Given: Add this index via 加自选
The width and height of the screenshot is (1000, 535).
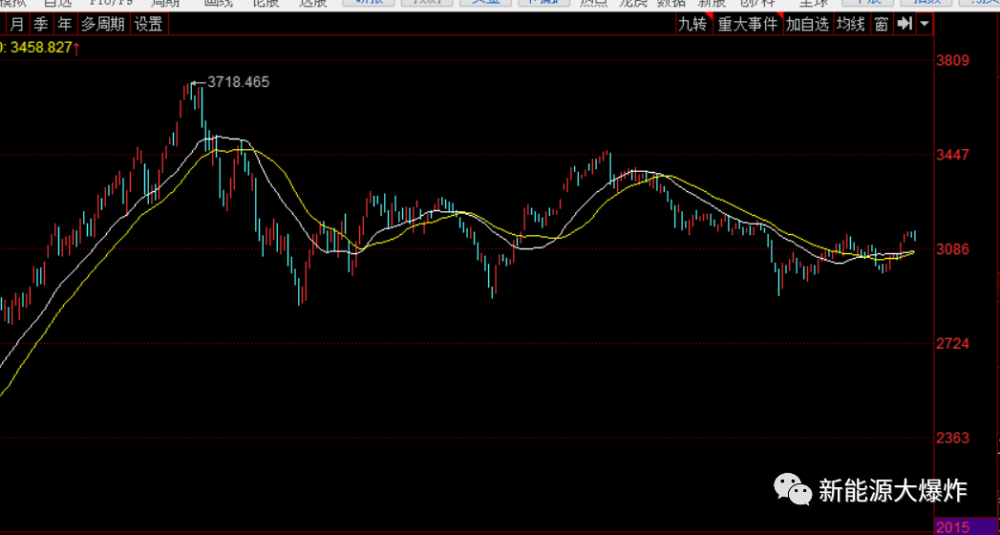Looking at the screenshot, I should pos(807,25).
